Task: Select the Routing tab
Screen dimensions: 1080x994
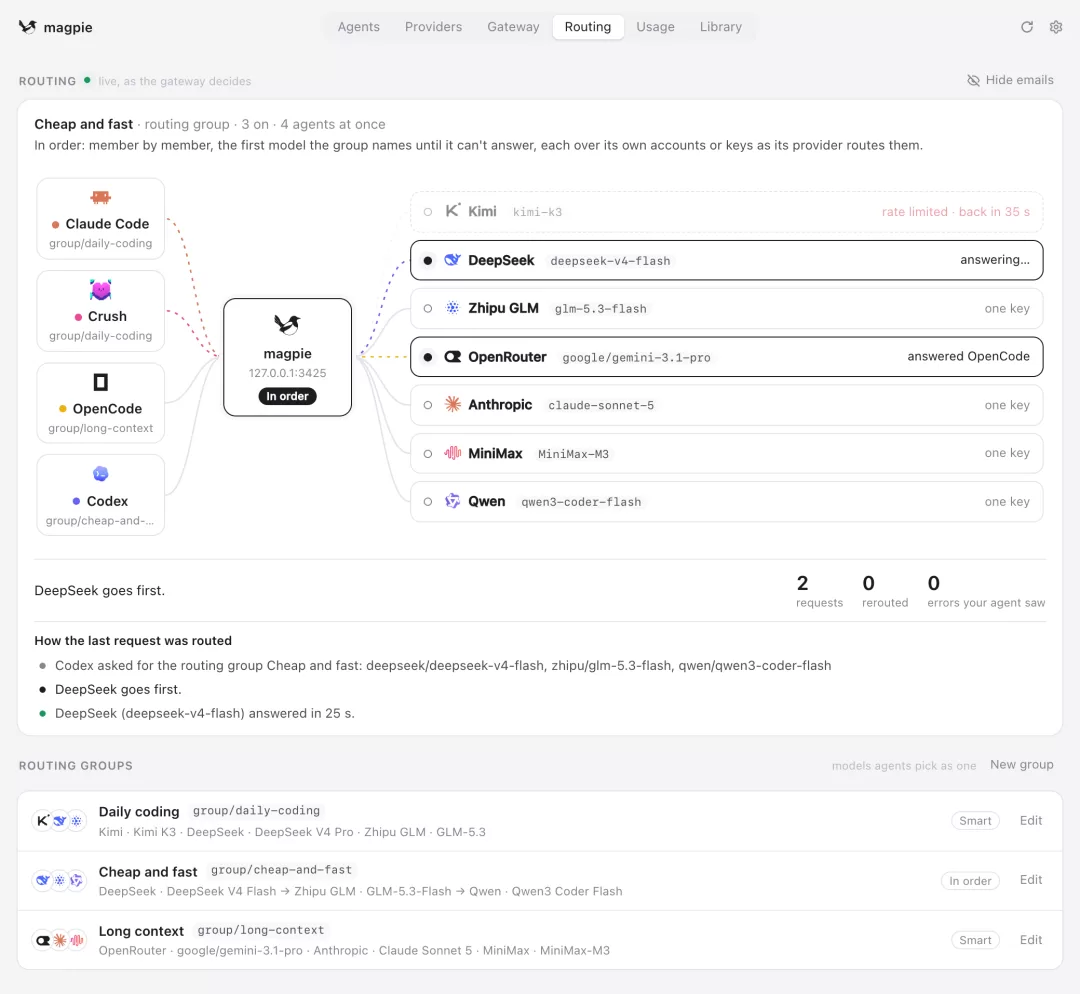Action: click(588, 27)
